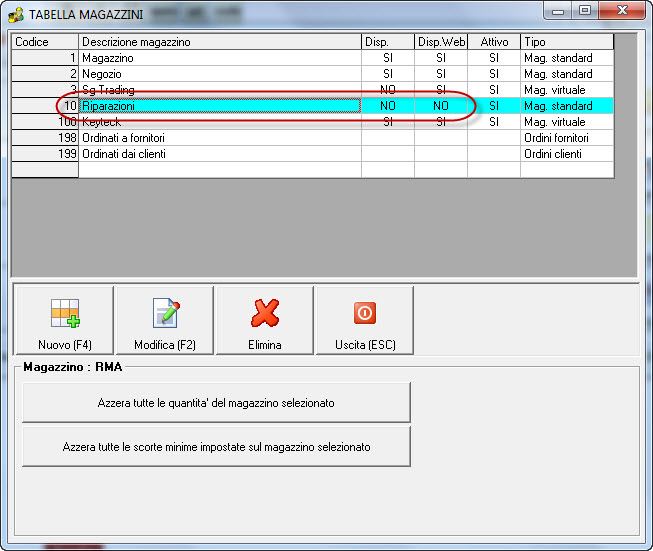Click the 'Tipo' column header

point(567,42)
